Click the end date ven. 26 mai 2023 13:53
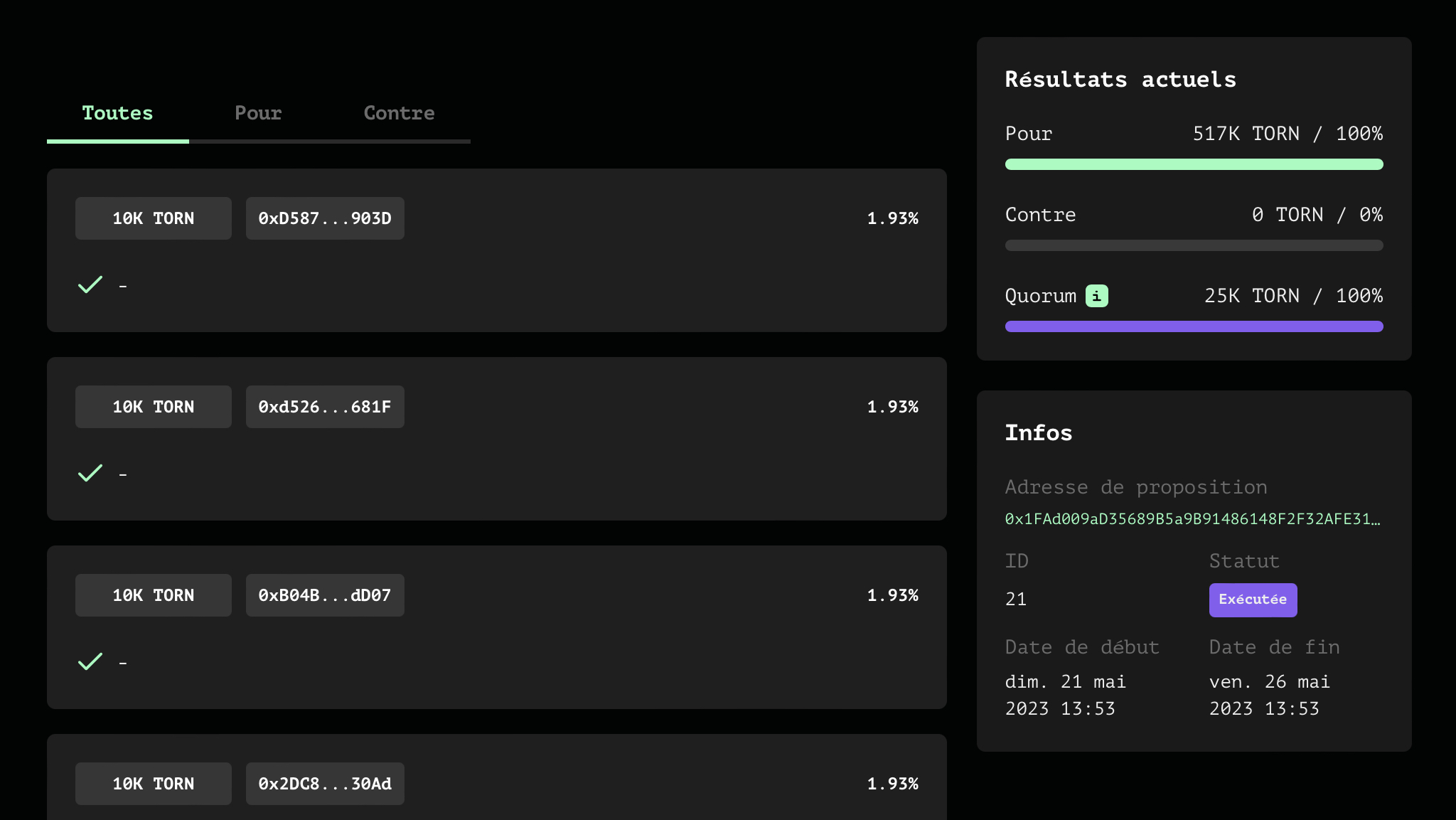 pos(1270,695)
